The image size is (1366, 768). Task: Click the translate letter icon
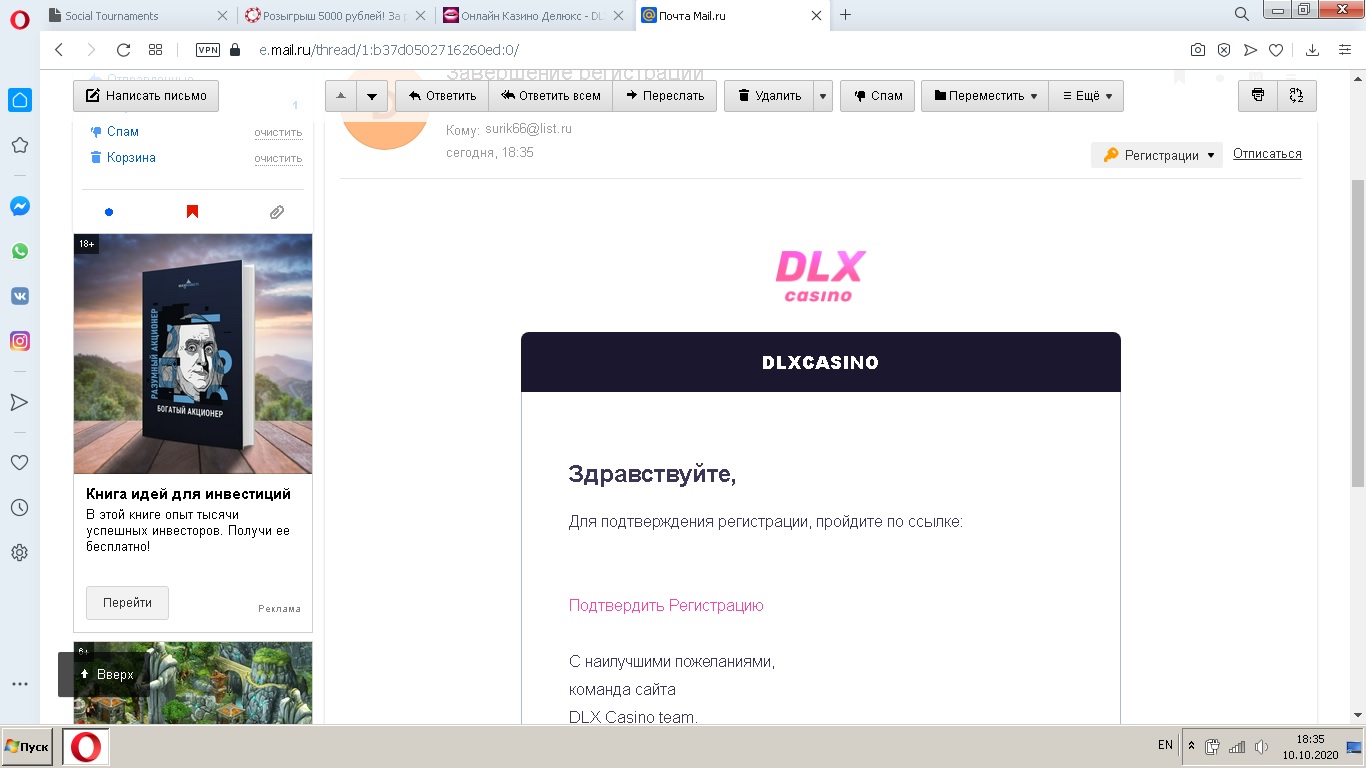1297,96
